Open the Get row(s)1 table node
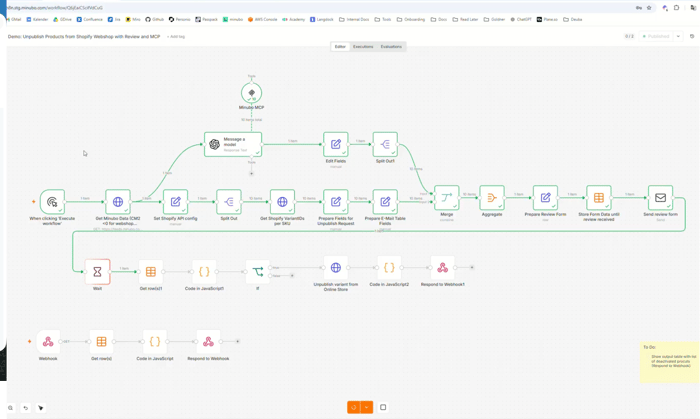The height and width of the screenshot is (419, 700). point(151,271)
